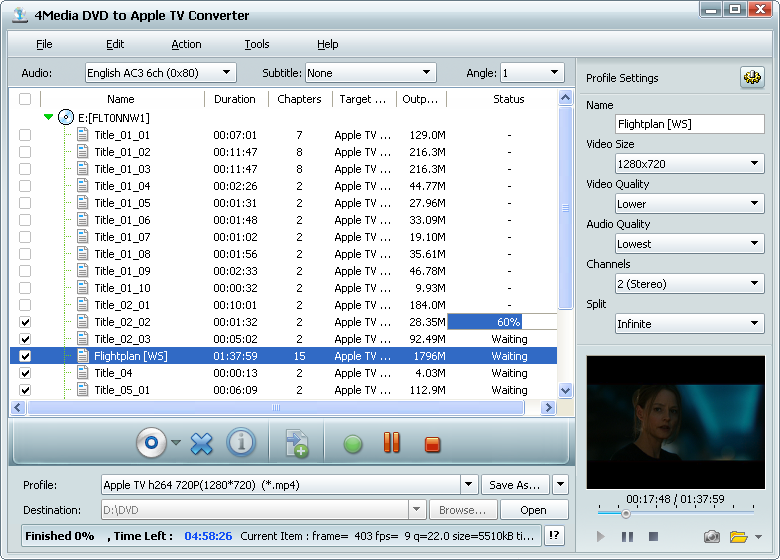Sort list by the Status column header
780x560 pixels.
tap(508, 99)
